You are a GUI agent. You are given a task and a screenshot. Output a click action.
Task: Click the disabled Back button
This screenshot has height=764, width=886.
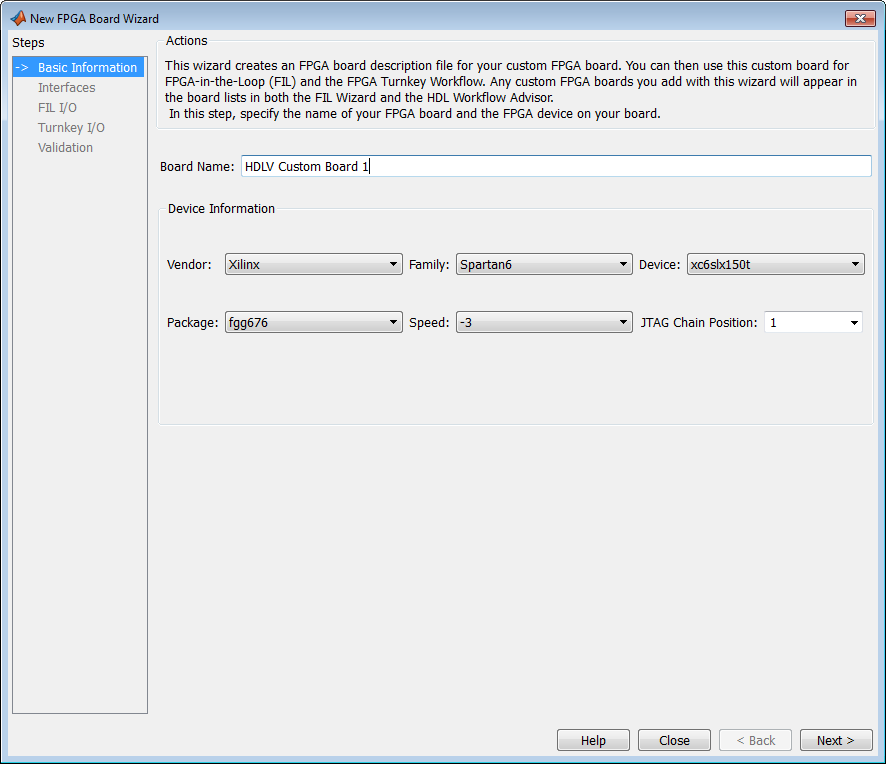click(755, 740)
